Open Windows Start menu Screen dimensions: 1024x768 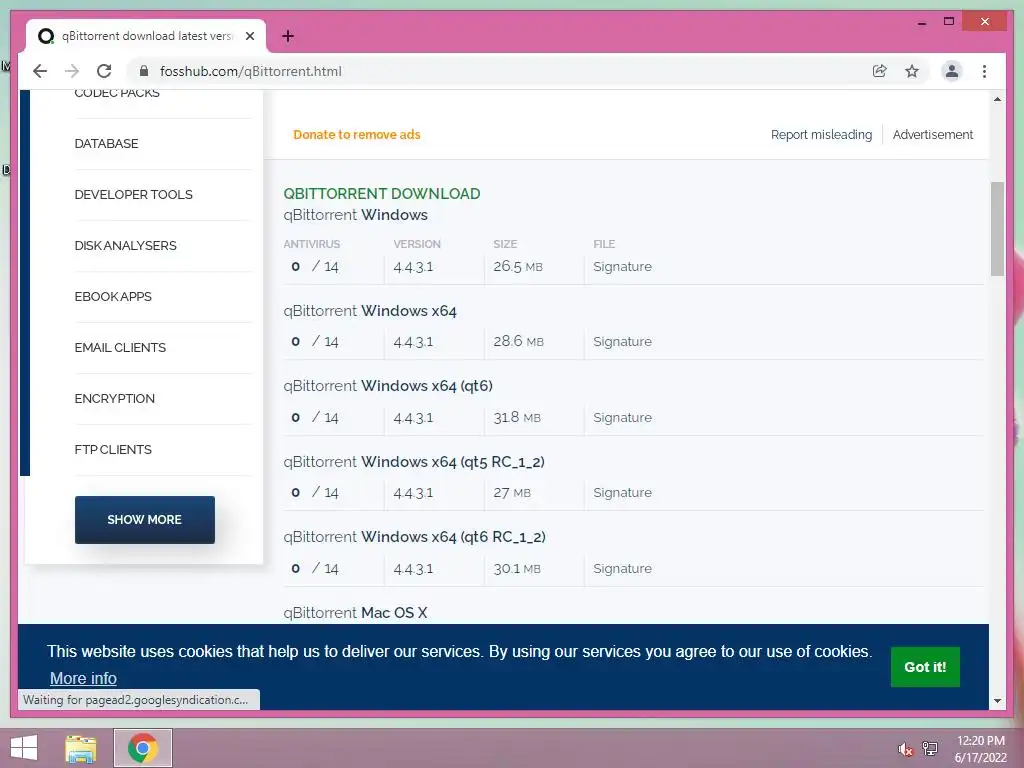pyautogui.click(x=24, y=748)
